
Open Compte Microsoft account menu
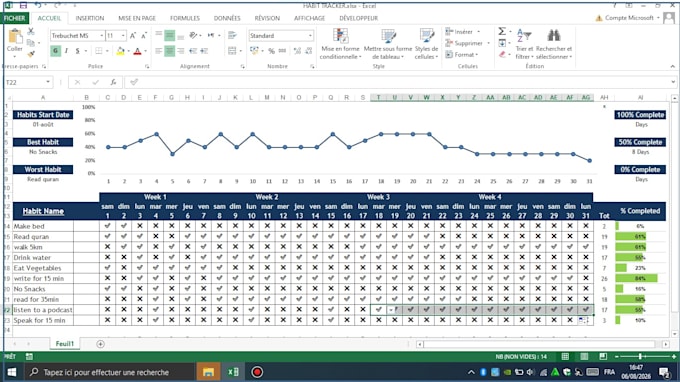coord(628,18)
